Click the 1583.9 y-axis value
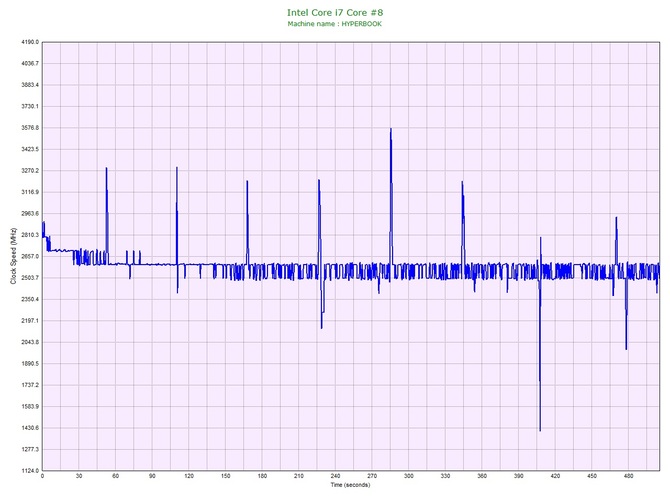 (x=30, y=406)
